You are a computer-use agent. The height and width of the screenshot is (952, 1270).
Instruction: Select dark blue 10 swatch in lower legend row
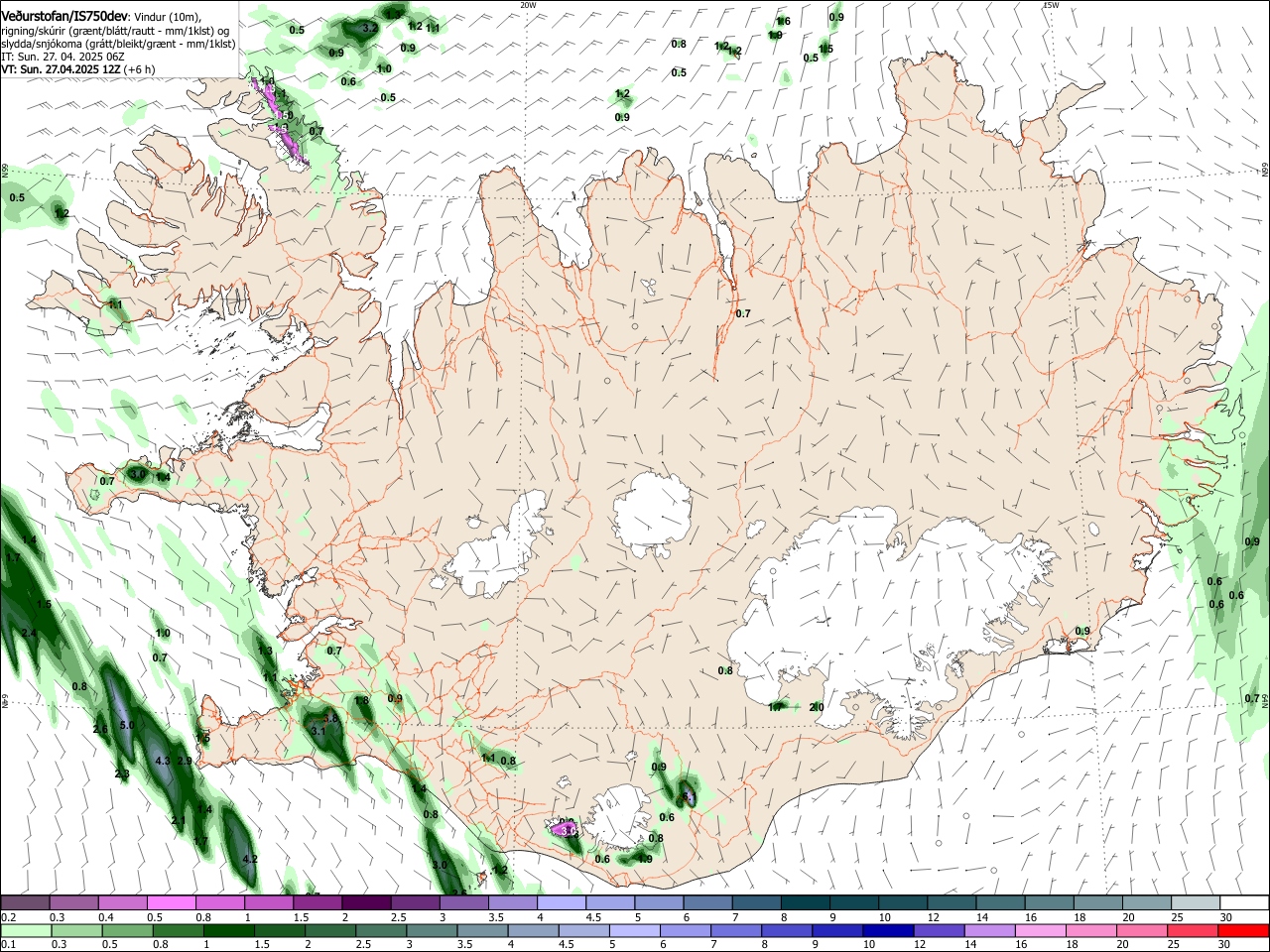(x=887, y=930)
